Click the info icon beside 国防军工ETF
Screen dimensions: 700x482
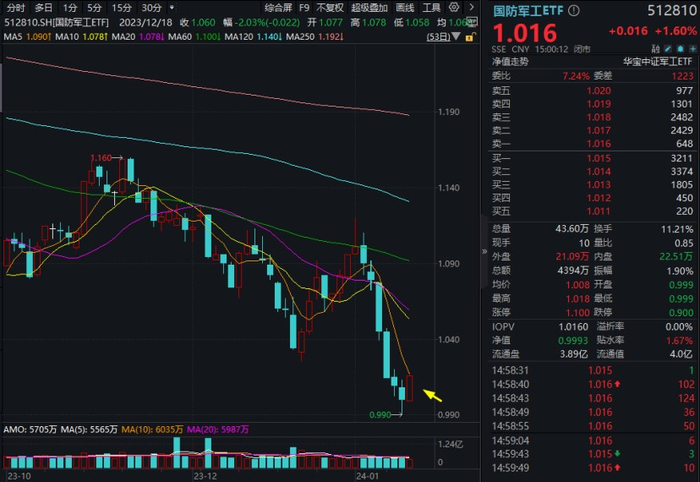[574, 10]
